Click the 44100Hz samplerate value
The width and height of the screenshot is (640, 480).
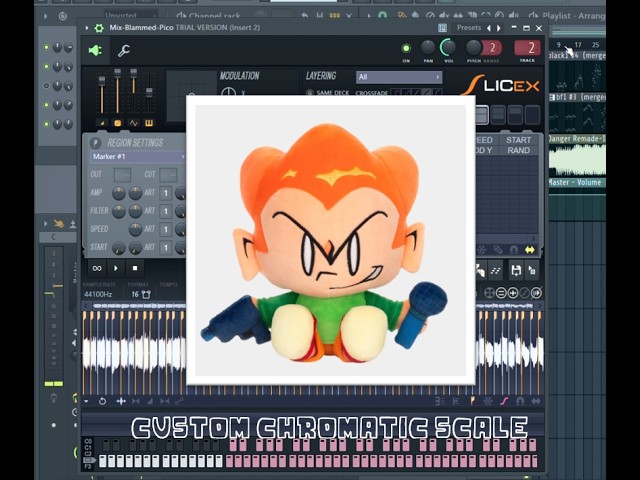(x=98, y=294)
